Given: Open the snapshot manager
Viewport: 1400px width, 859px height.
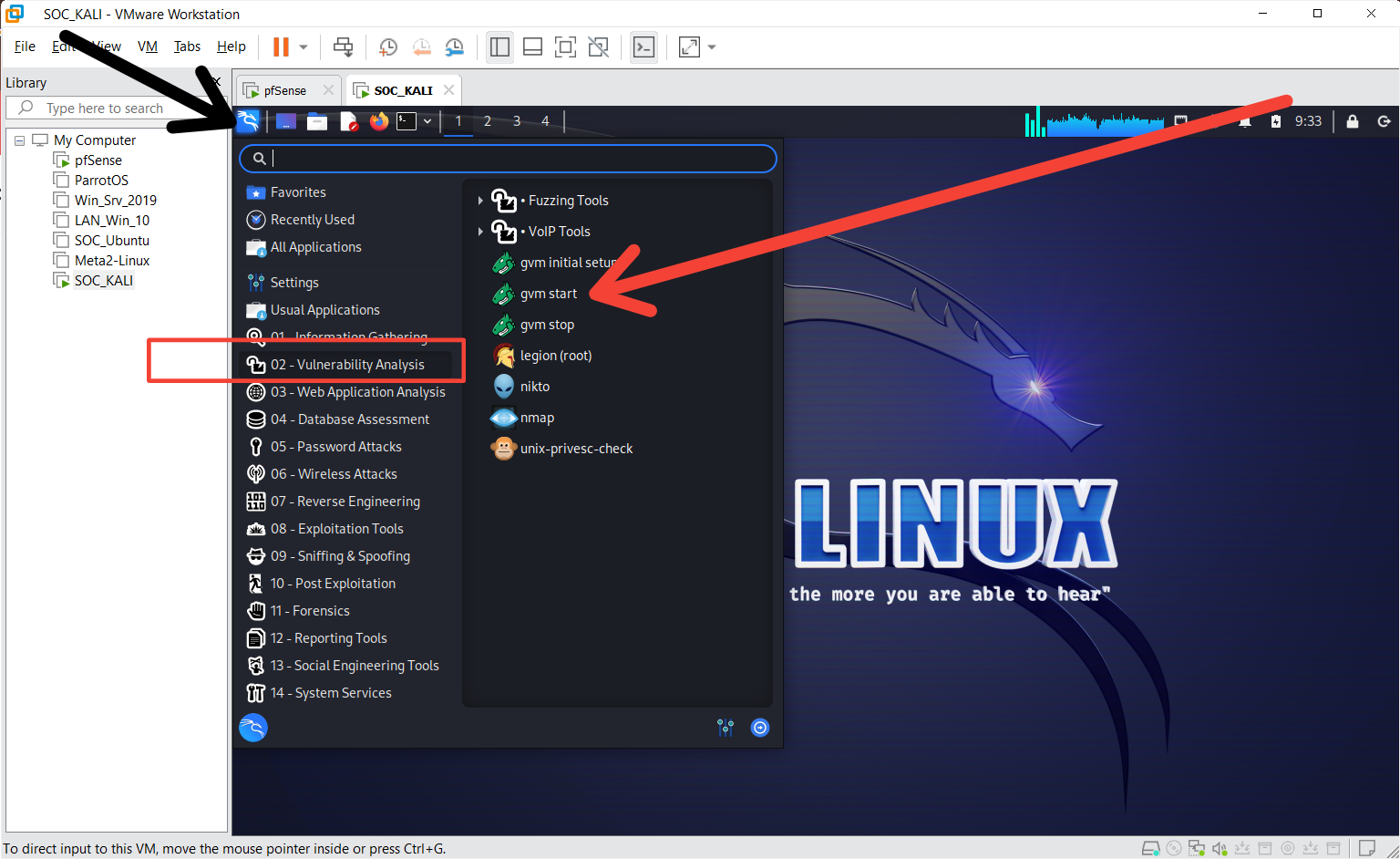Looking at the screenshot, I should (x=454, y=47).
